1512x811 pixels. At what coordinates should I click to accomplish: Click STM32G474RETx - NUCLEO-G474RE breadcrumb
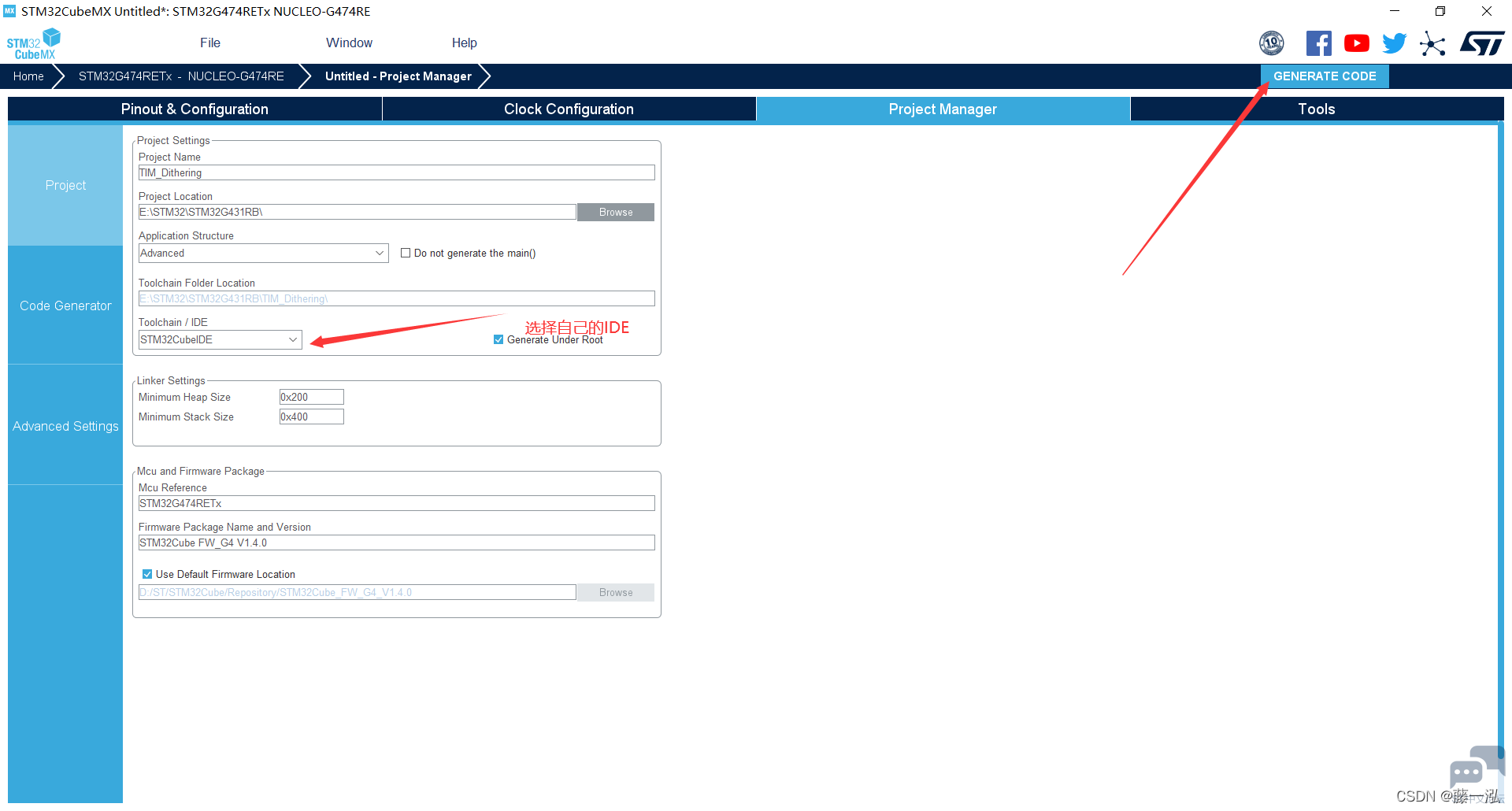pos(181,76)
